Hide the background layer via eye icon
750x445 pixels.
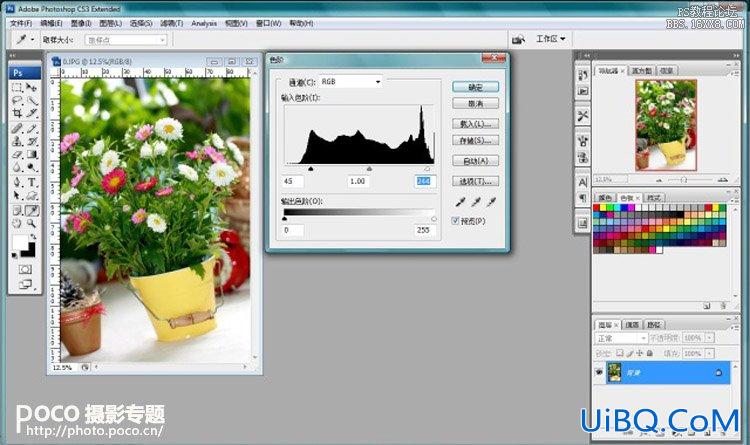[x=598, y=372]
